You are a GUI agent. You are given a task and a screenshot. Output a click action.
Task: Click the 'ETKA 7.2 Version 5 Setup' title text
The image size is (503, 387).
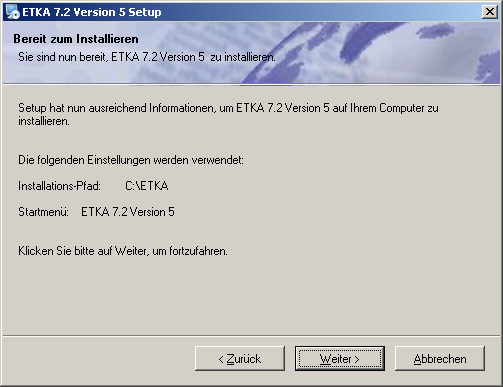92,12
